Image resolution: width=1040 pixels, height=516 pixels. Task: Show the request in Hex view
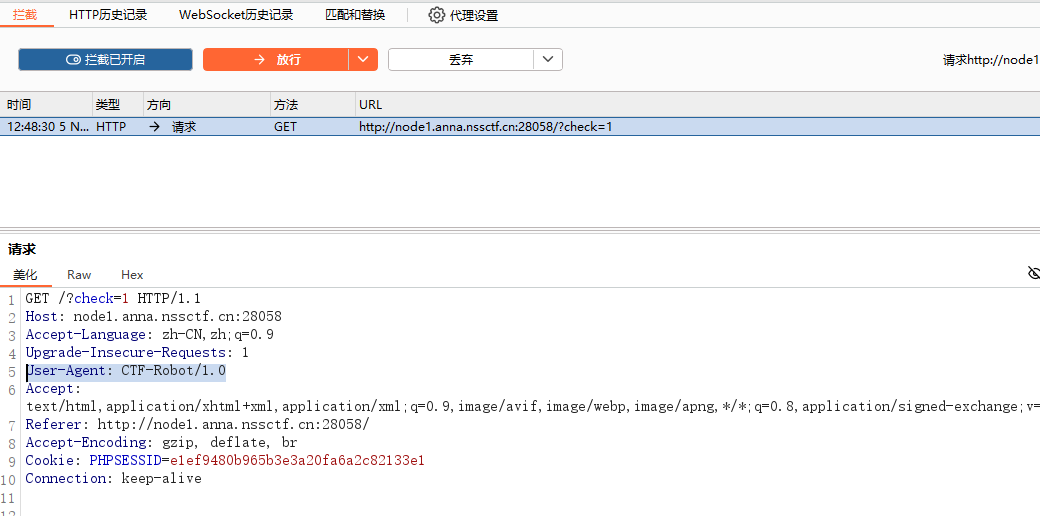pos(132,275)
